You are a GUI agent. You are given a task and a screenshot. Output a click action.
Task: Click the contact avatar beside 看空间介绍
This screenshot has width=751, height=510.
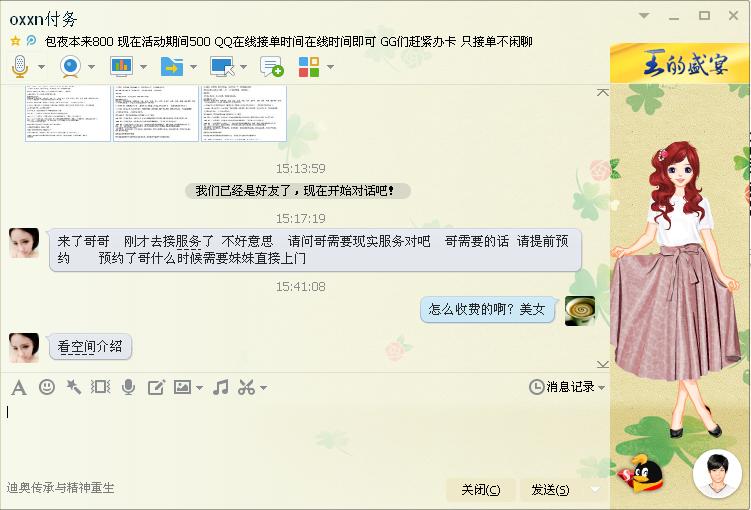tap(24, 348)
